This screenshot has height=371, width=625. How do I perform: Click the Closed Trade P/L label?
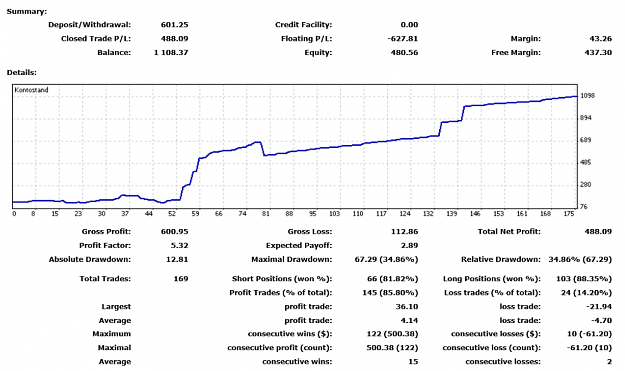96,39
